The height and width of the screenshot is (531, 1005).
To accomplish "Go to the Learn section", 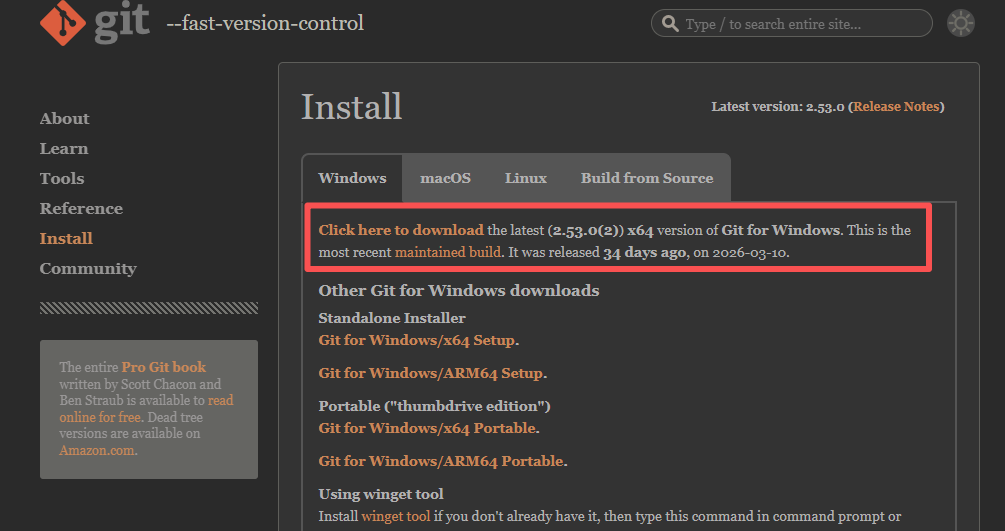I will pos(64,149).
